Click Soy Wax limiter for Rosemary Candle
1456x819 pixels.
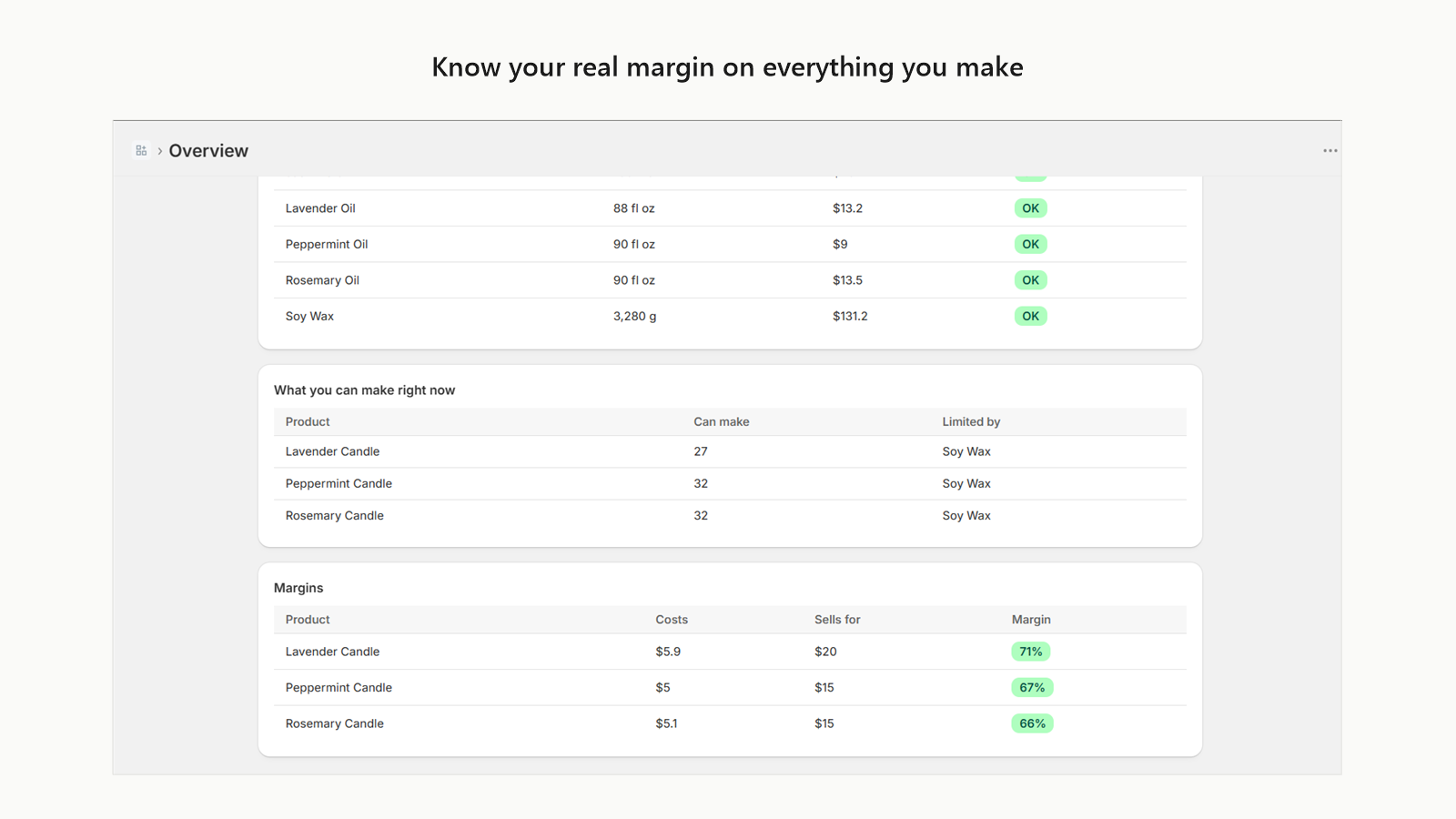pyautogui.click(x=966, y=515)
